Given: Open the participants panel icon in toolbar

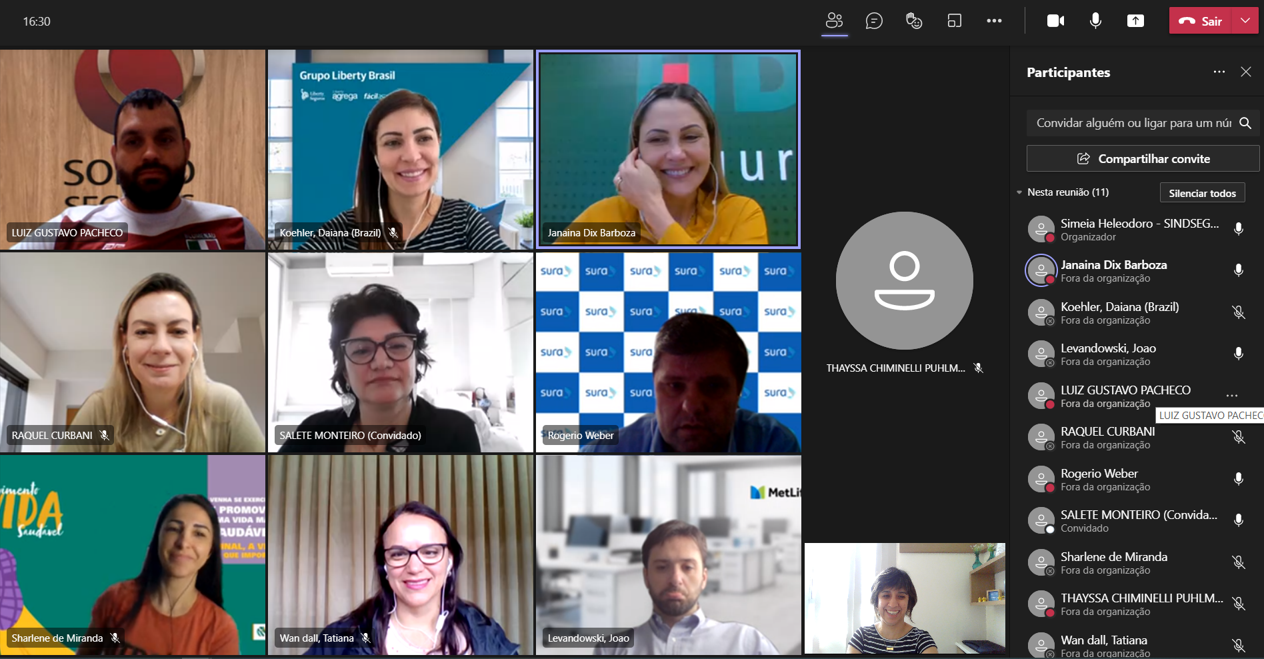Looking at the screenshot, I should pos(834,21).
